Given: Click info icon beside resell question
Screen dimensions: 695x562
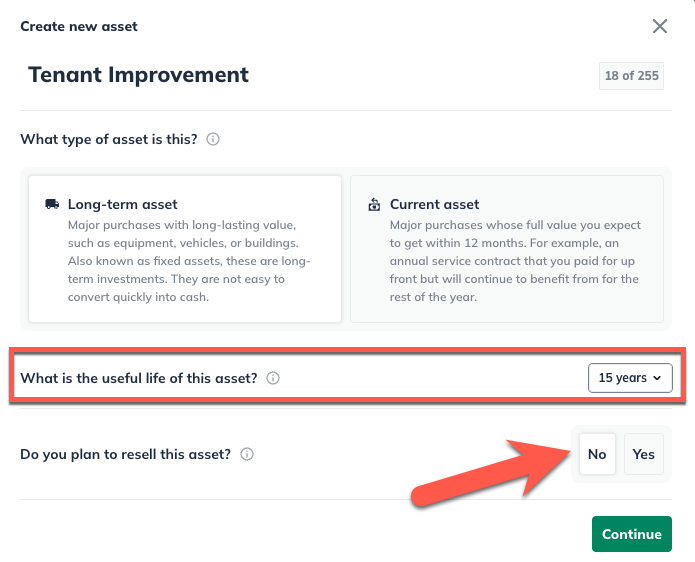Looking at the screenshot, I should coord(247,454).
